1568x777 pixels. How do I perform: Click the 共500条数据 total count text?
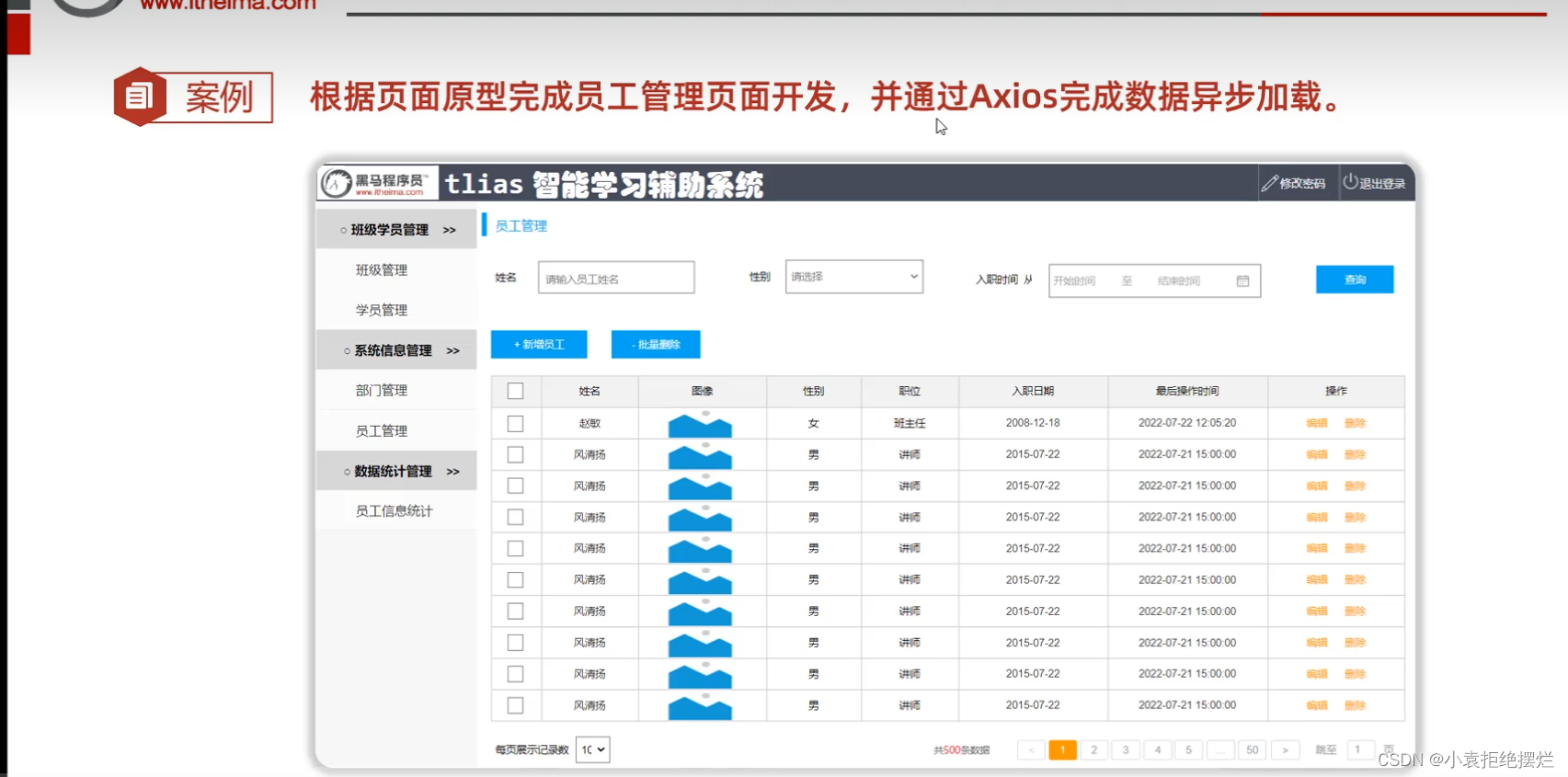[x=962, y=750]
